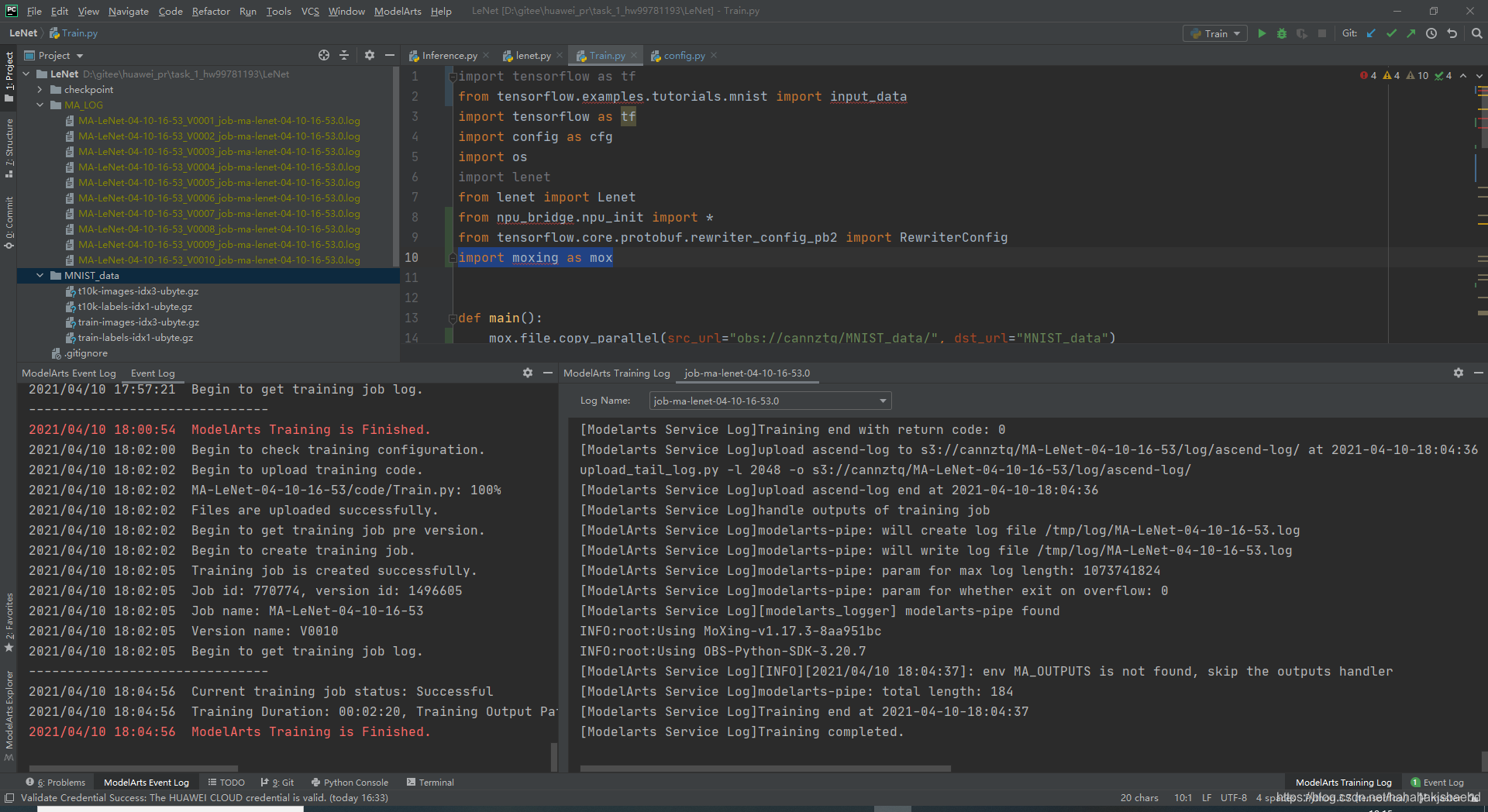Open Event Log button in bottom-right bar
This screenshot has width=1488, height=812.
[1438, 783]
